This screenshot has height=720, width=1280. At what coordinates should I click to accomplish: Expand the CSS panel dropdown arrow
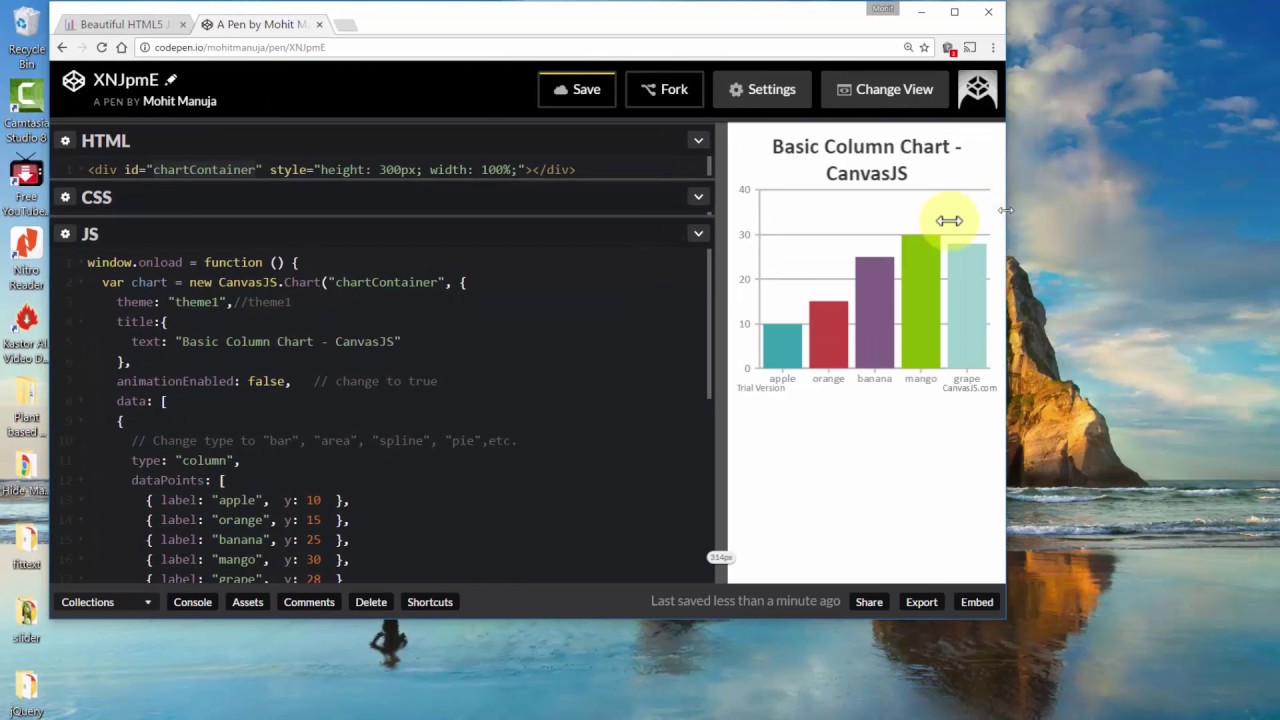(698, 197)
